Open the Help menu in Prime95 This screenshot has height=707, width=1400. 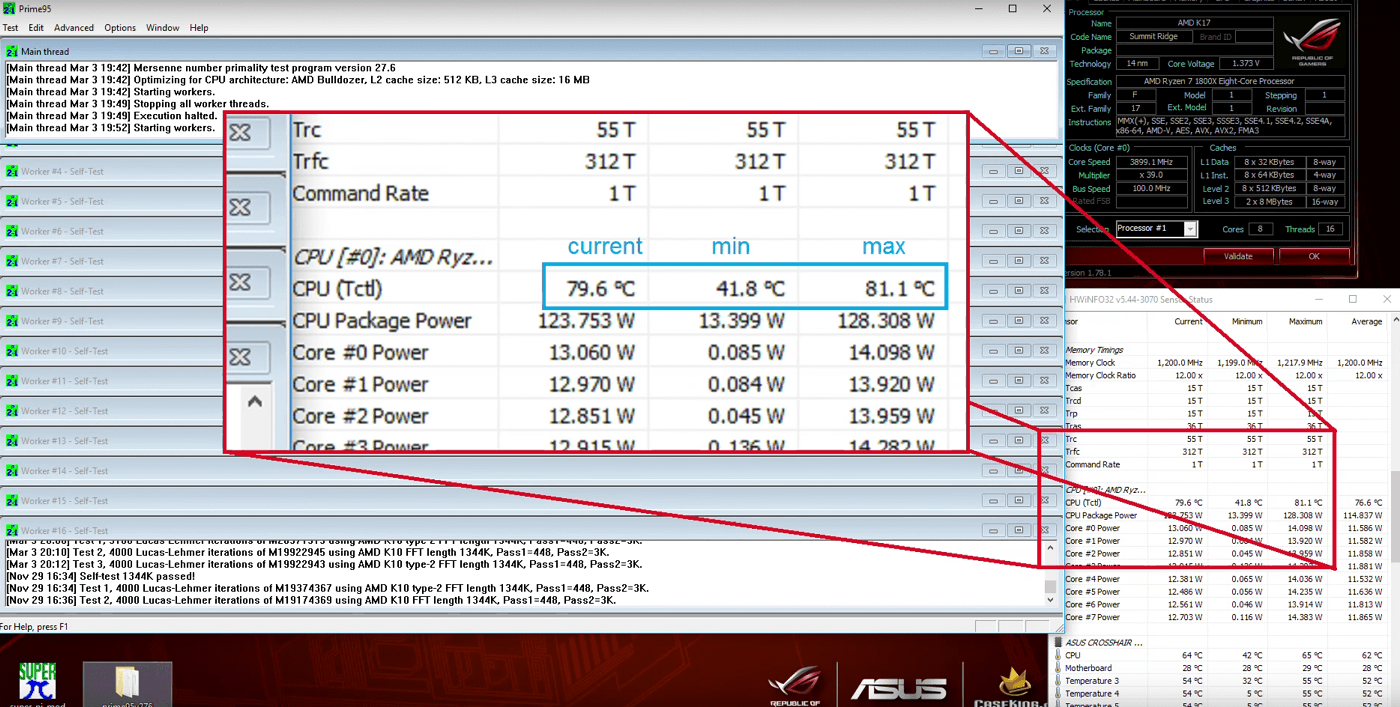click(199, 28)
